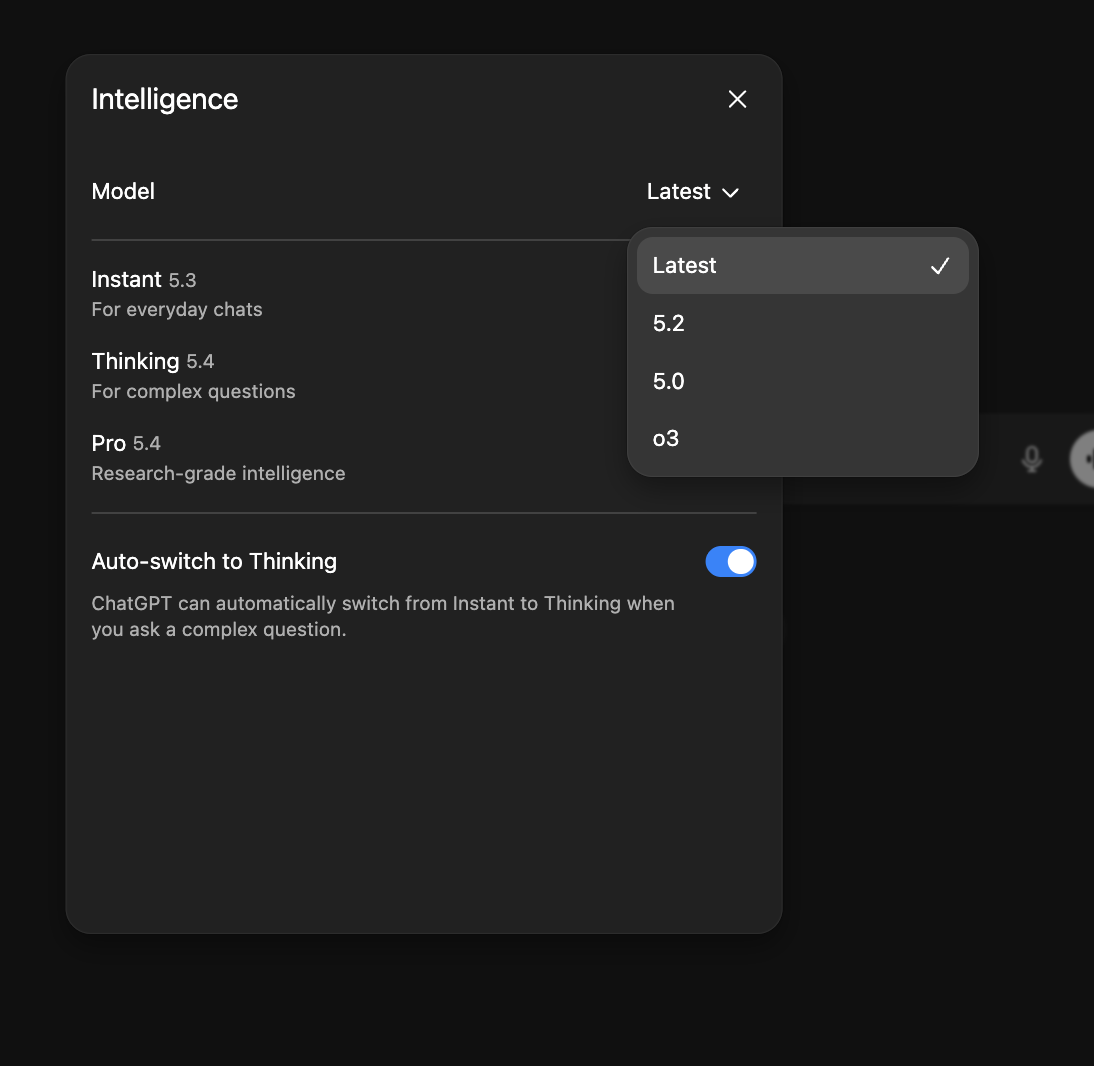Click the Research-grade intelligence subtitle
The image size is (1094, 1066).
[218, 474]
